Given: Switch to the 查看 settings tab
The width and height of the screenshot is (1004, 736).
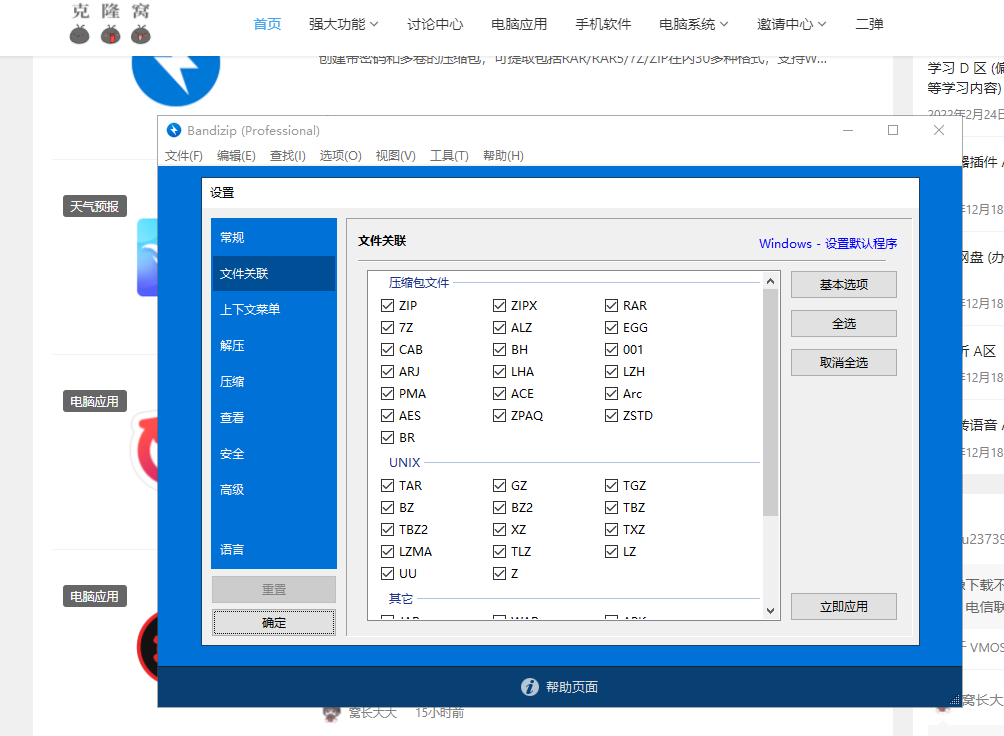Looking at the screenshot, I should pyautogui.click(x=273, y=418).
